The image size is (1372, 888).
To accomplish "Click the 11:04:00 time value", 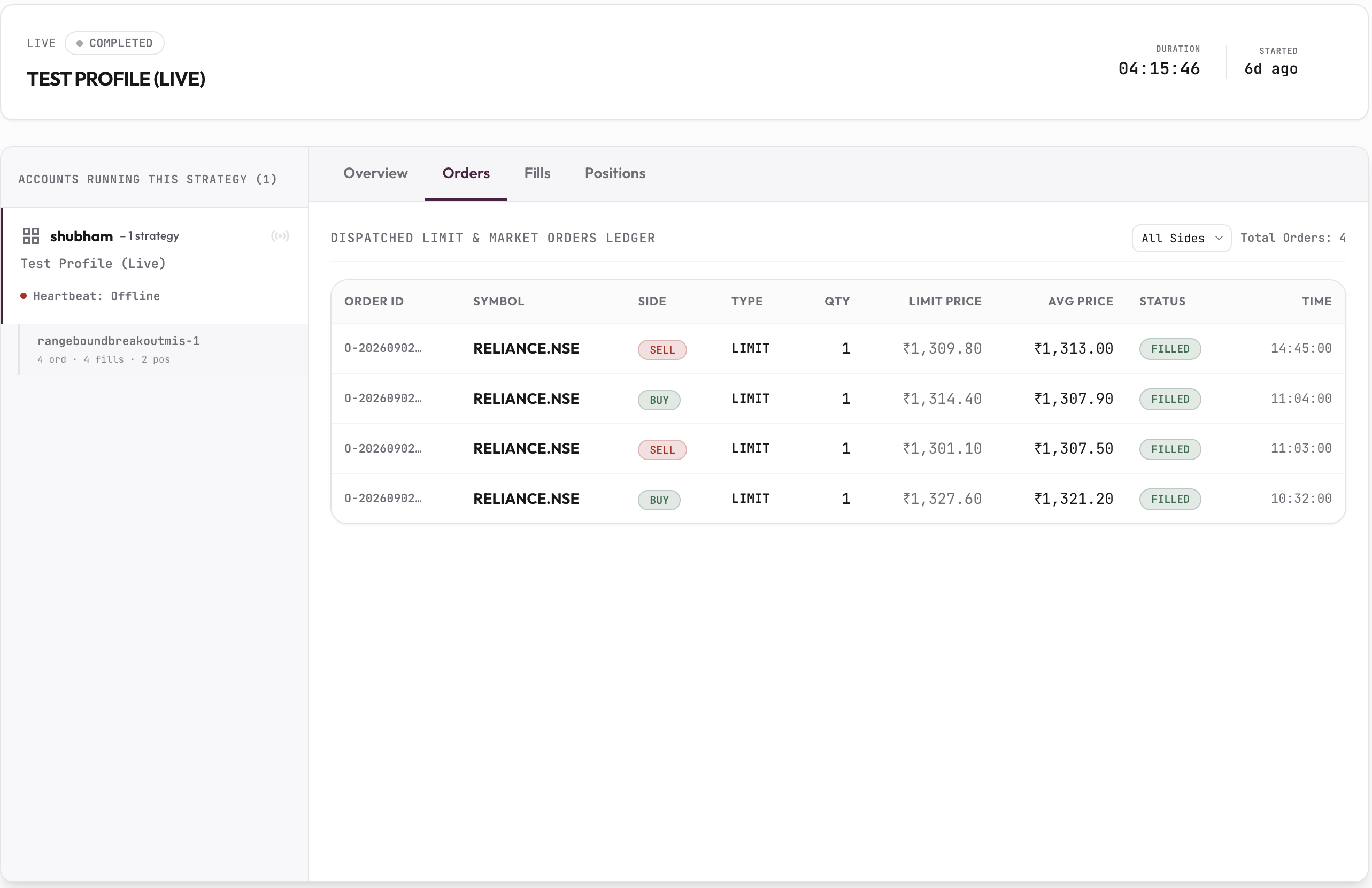I will [x=1301, y=399].
